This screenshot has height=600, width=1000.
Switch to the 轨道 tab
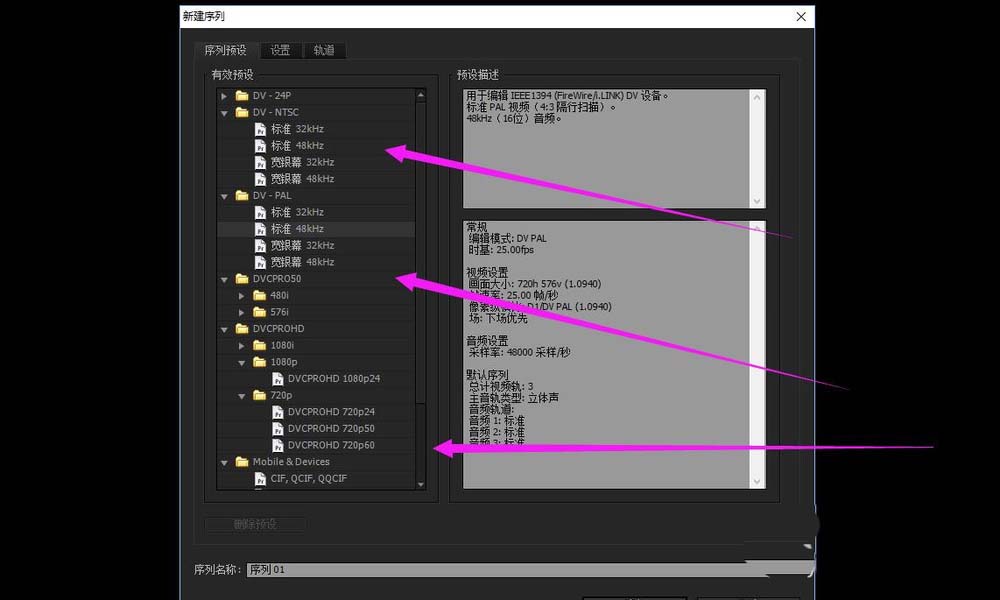tap(324, 49)
